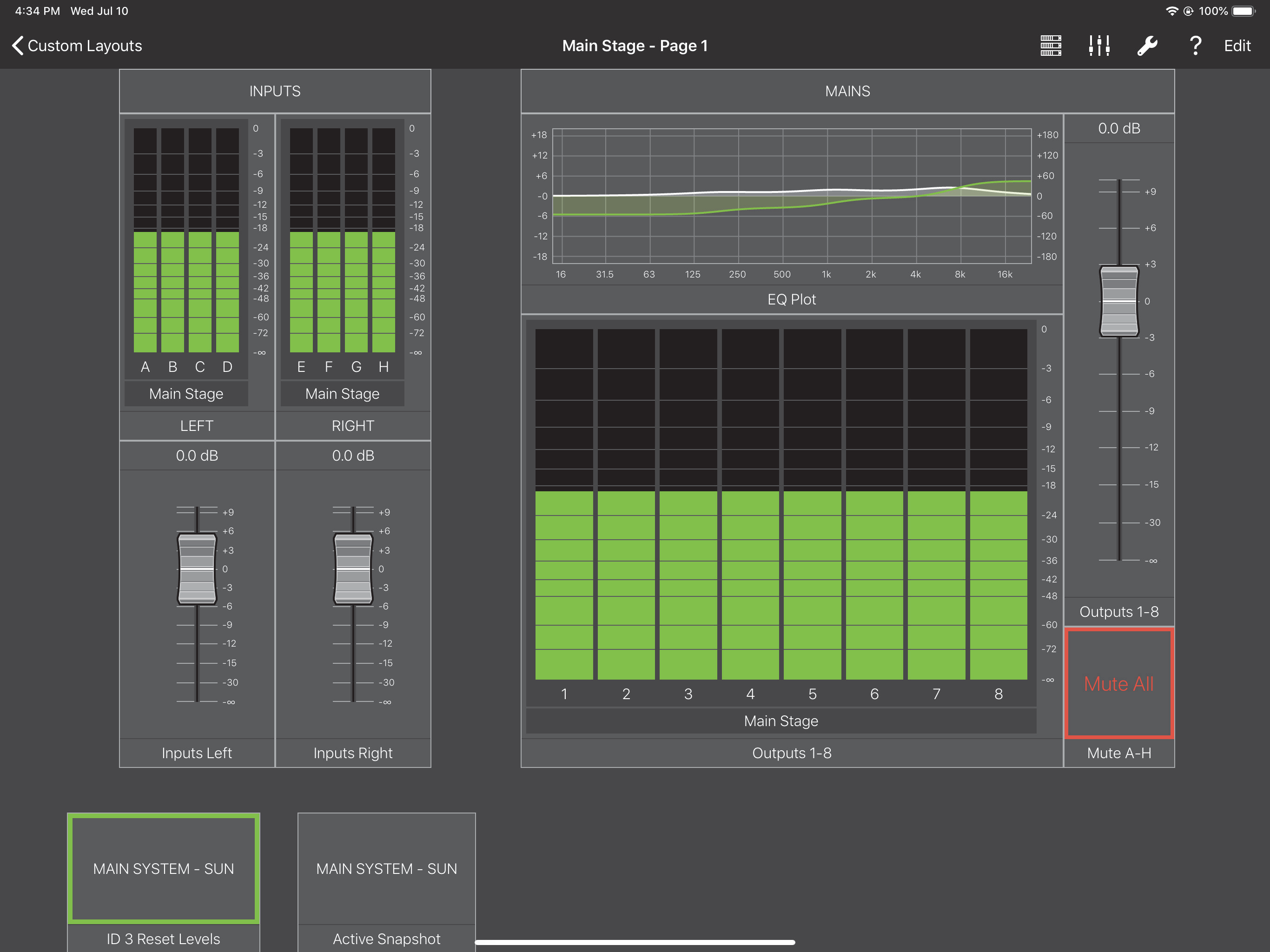Screen dimensions: 1270x952
Task: Click the battery status icon
Action: 1244,11
